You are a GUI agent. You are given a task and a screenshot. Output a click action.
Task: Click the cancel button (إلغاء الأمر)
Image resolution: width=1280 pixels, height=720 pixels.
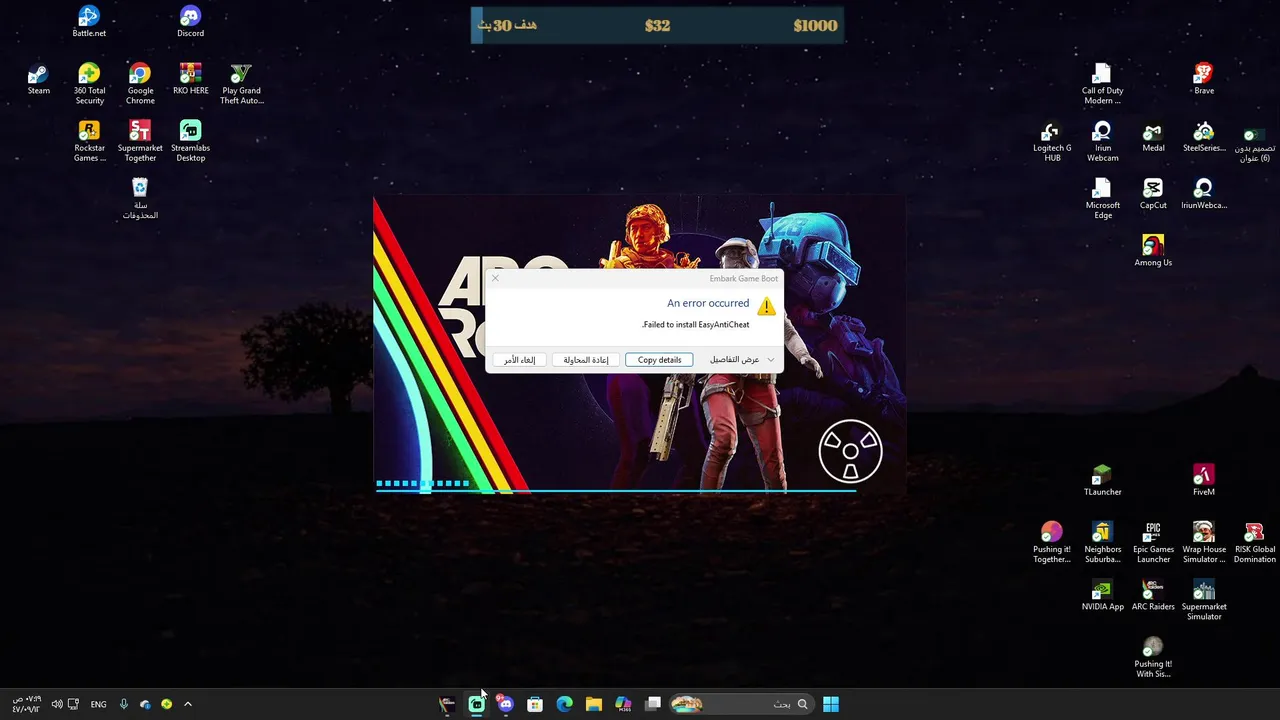520,360
